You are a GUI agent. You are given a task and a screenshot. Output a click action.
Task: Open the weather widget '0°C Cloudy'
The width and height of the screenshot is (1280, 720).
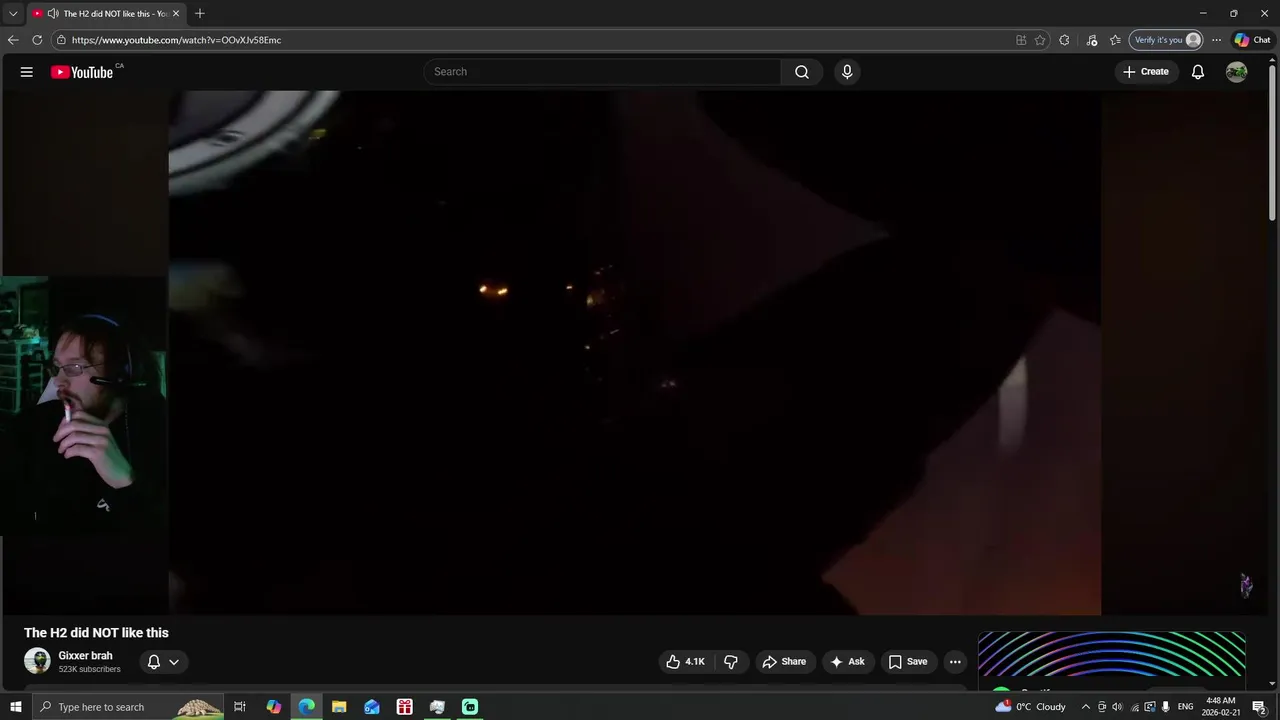pyautogui.click(x=1031, y=707)
